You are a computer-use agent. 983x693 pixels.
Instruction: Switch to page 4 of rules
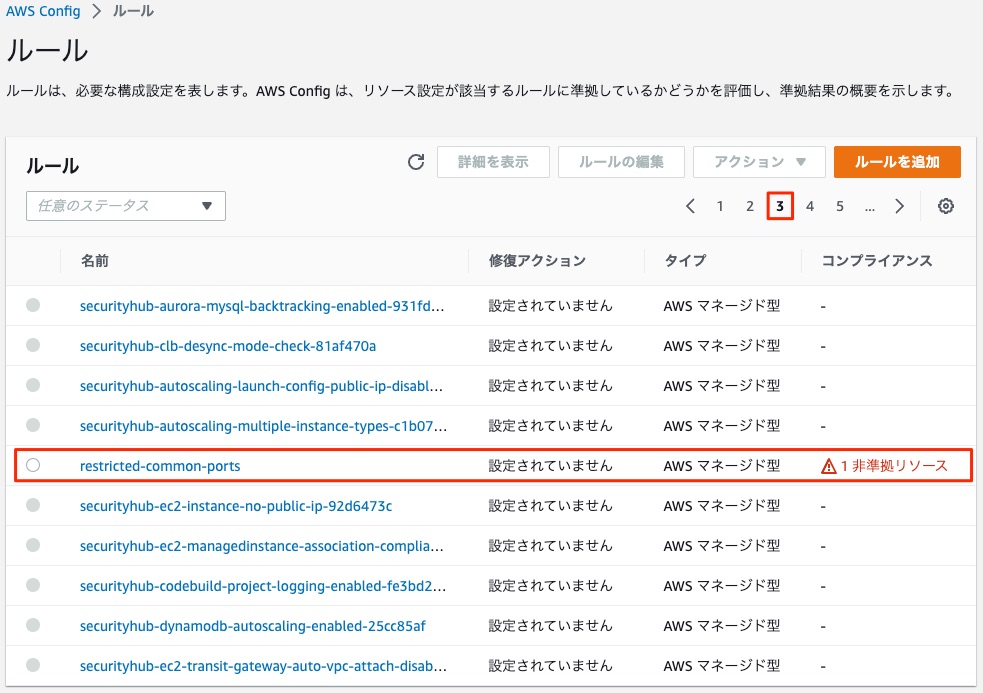810,206
